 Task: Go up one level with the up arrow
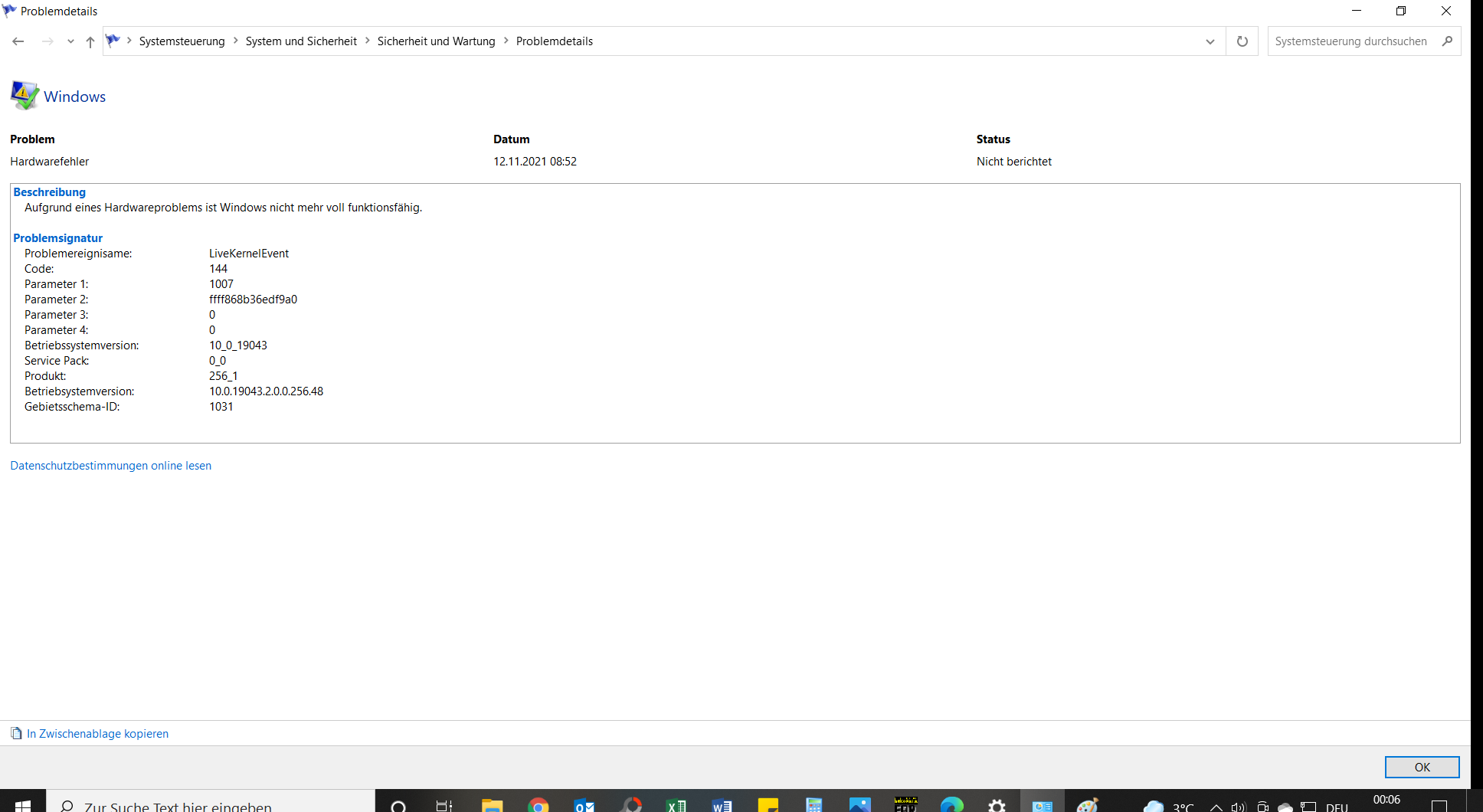pyautogui.click(x=90, y=41)
